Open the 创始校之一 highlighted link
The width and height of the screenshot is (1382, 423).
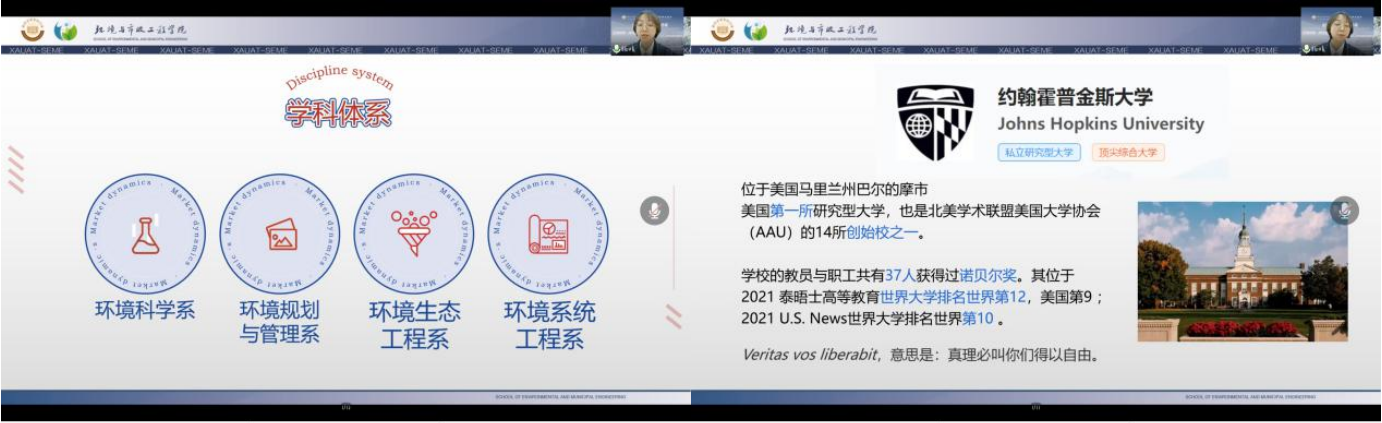coord(881,233)
